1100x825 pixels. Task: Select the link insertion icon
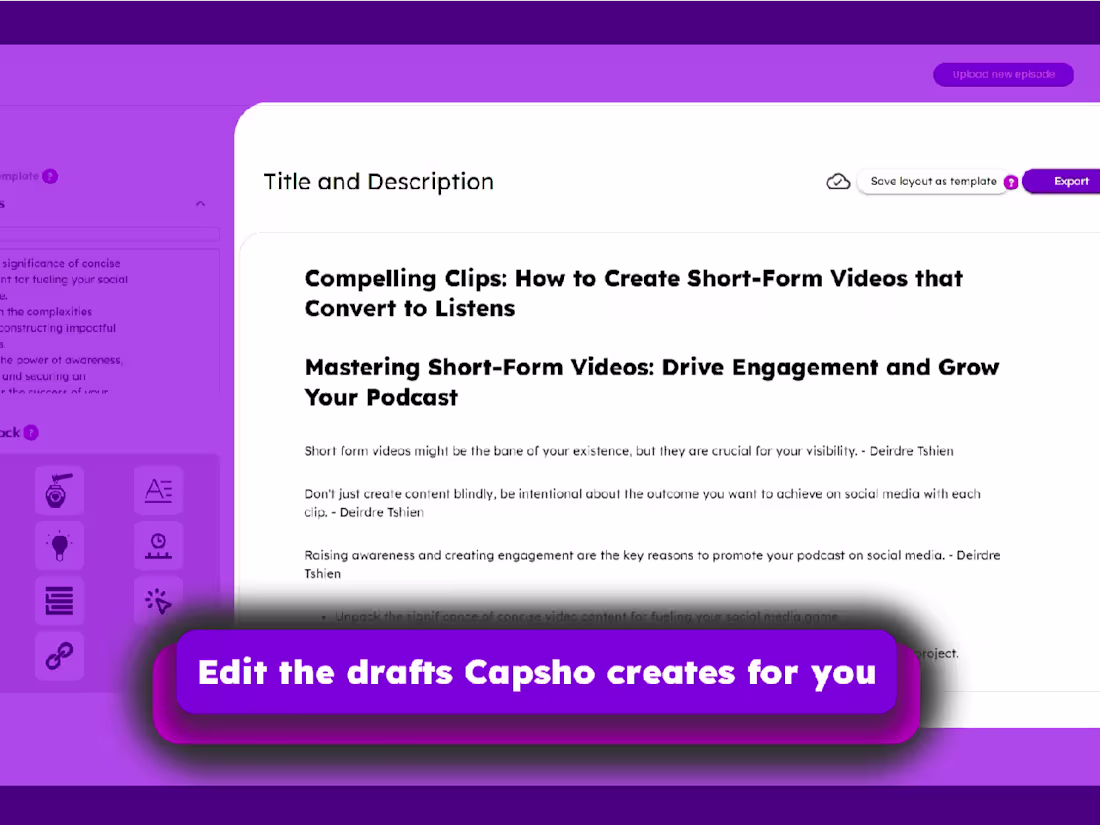[59, 656]
